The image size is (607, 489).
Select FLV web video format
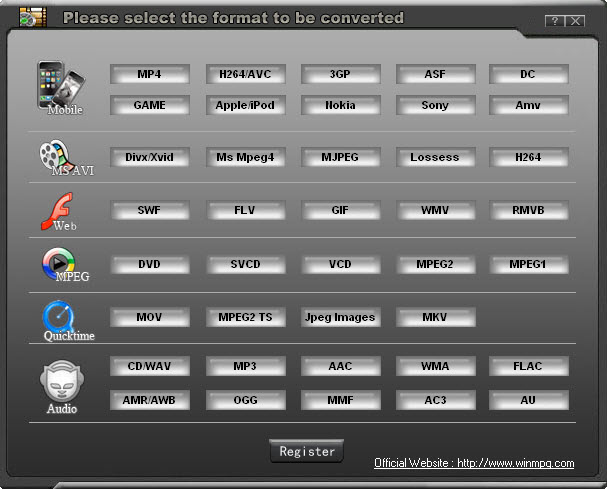[245, 211]
